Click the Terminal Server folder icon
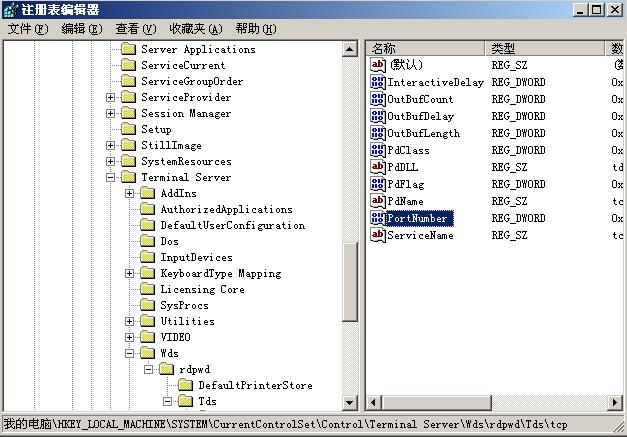The width and height of the screenshot is (627, 437). pyautogui.click(x=128, y=177)
